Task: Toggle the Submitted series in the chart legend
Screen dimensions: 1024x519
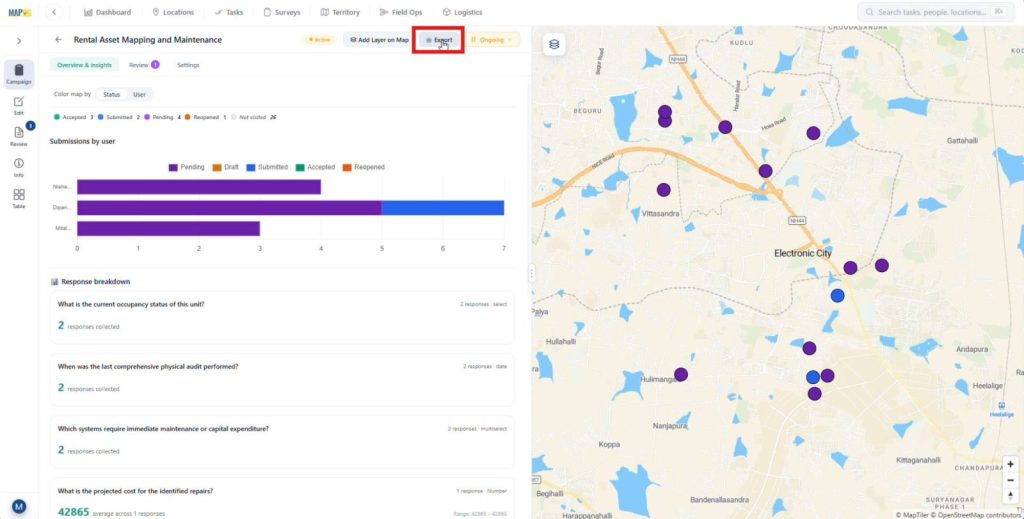Action: 266,167
